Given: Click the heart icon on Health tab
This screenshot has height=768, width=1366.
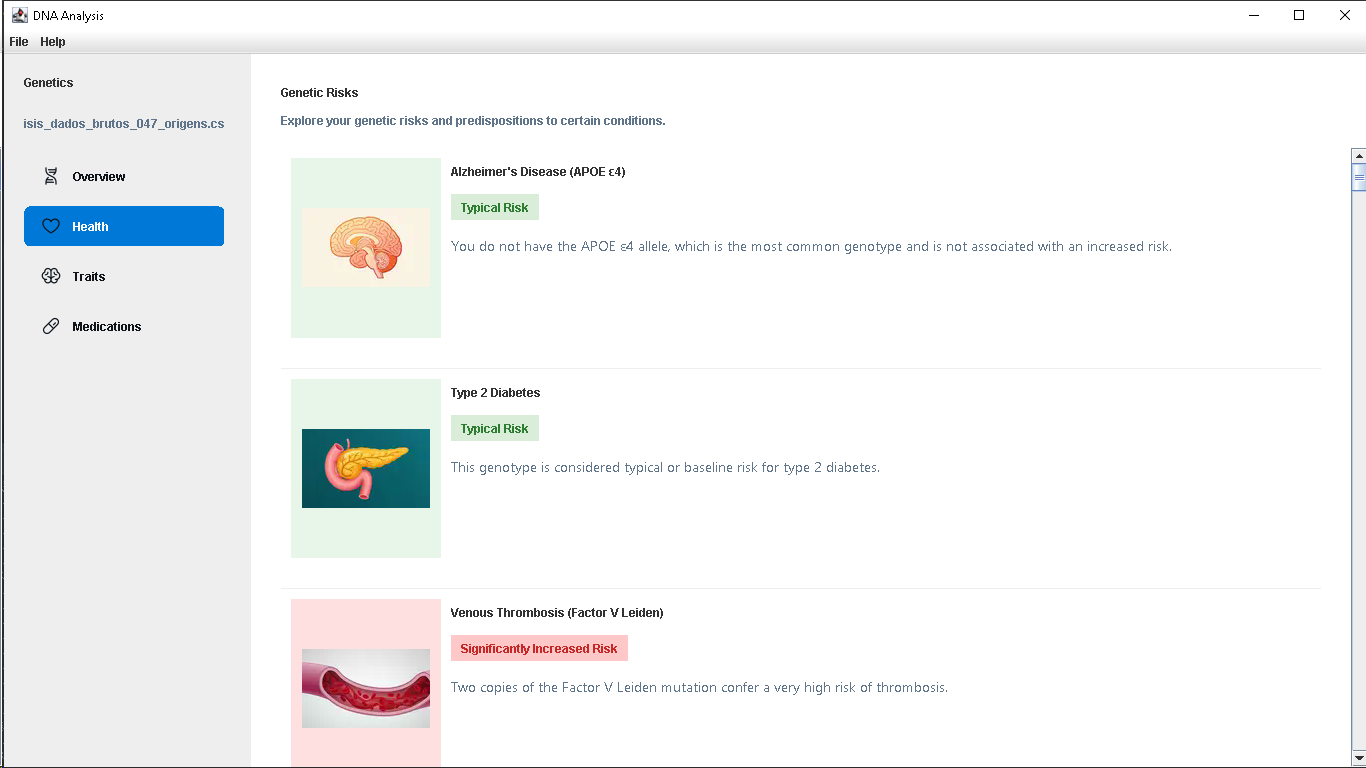Looking at the screenshot, I should (x=50, y=226).
